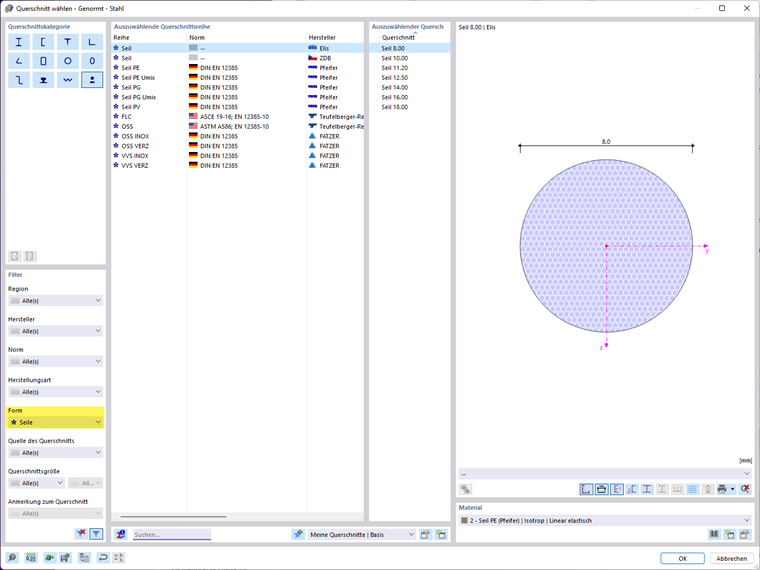Click the cart icon in bottom toolbar
The width and height of the screenshot is (760, 570).
[65, 557]
